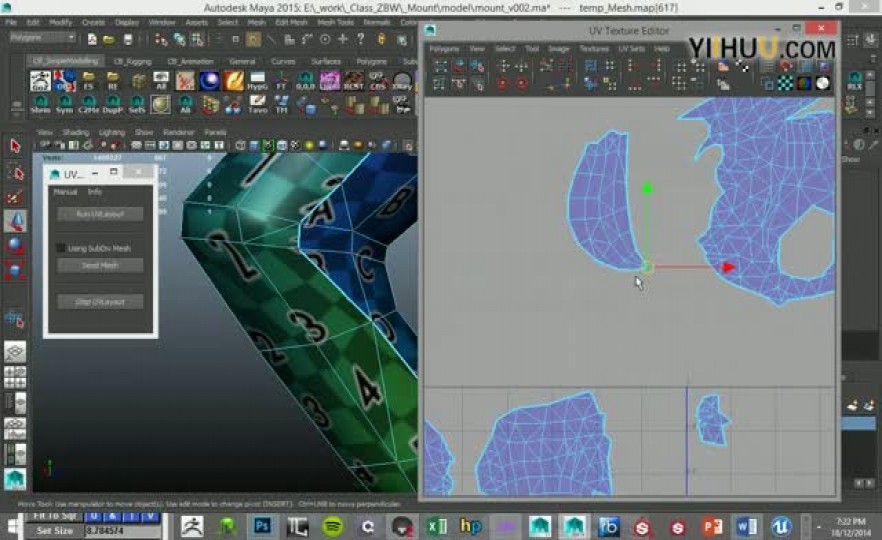This screenshot has height=540, width=882.
Task: Open the Polygons menu set dropdown
Action: point(42,38)
